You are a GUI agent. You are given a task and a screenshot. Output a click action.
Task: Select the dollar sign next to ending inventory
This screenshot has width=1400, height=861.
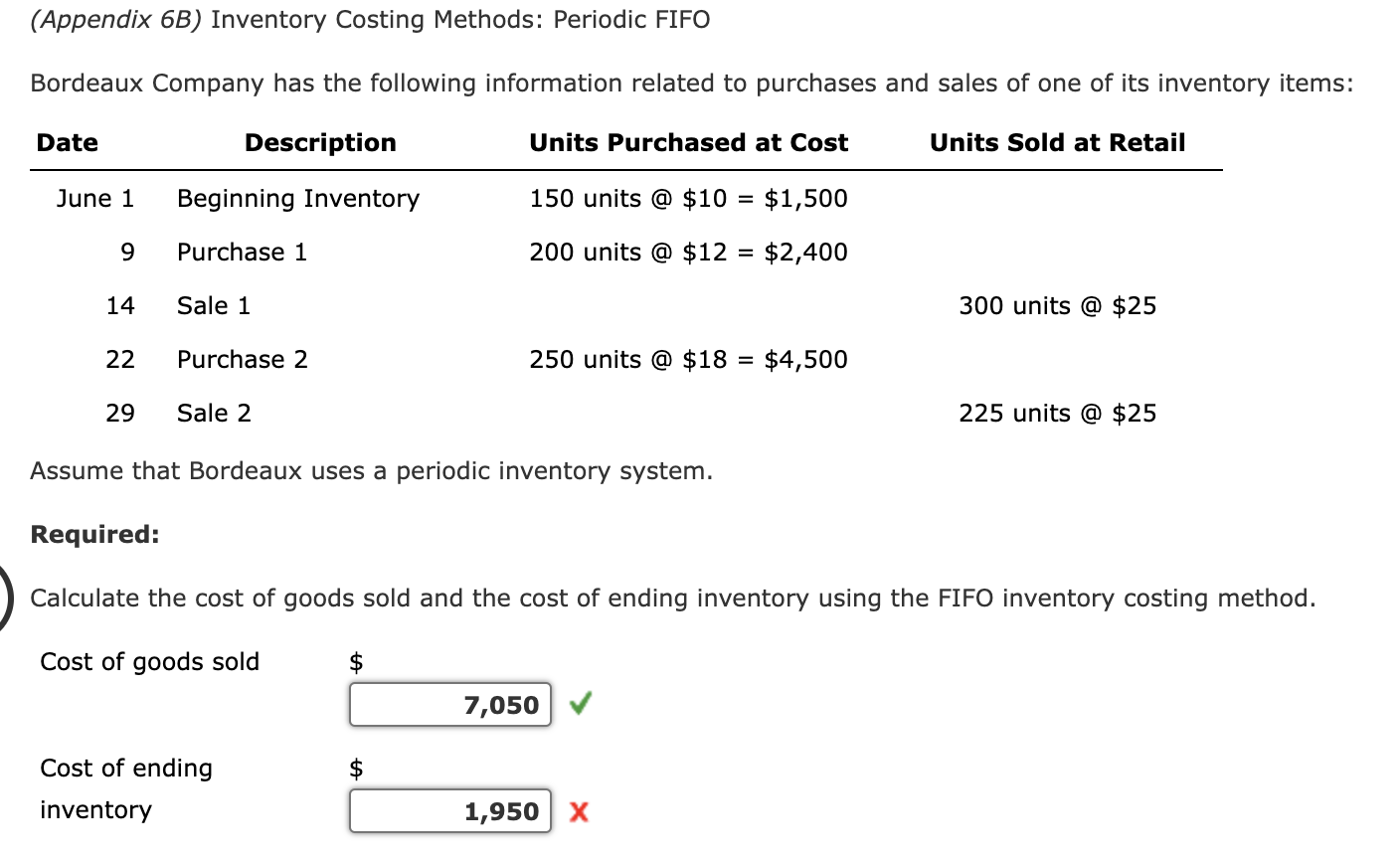[355, 767]
